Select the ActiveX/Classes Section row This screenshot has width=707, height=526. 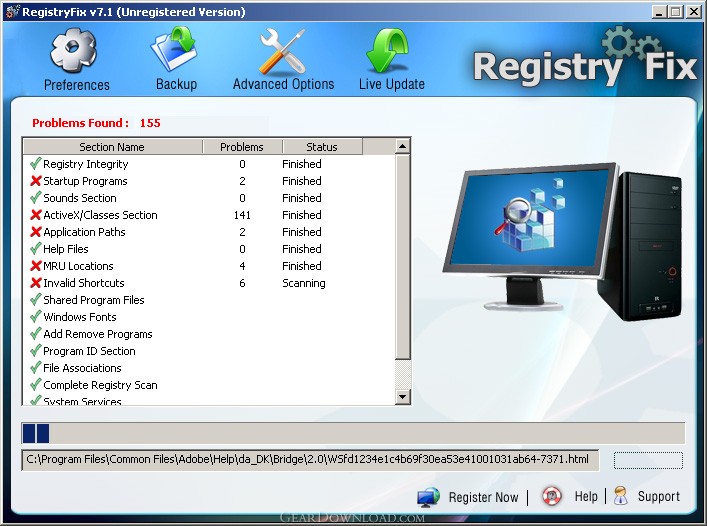point(209,215)
